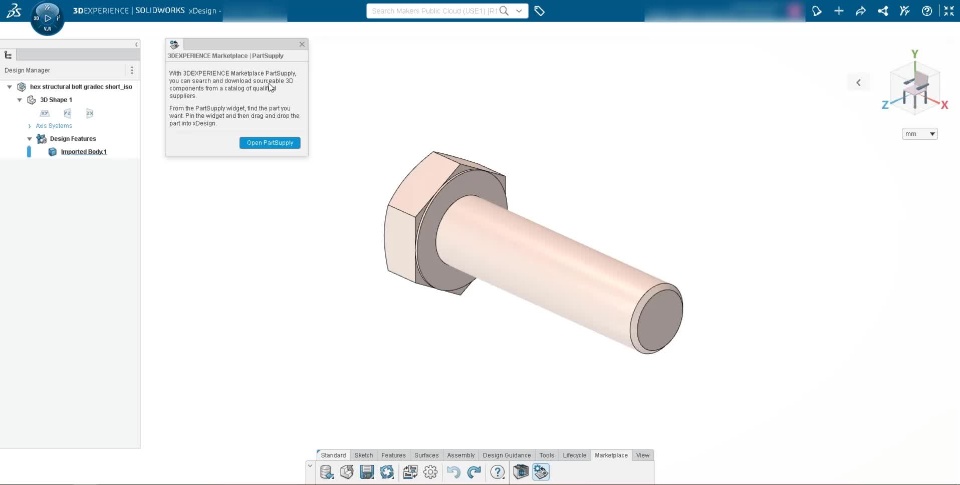
Task: Click the PartSupply panel header icon
Action: coord(174,45)
